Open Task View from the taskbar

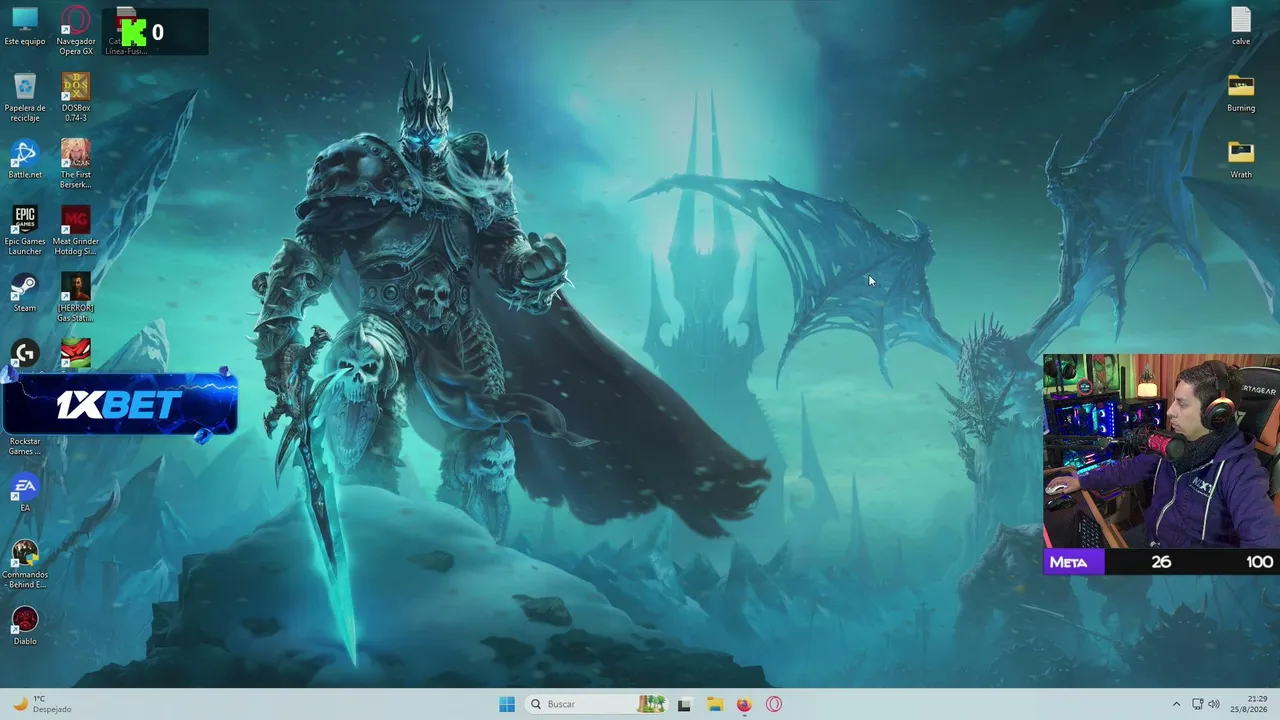pos(684,704)
